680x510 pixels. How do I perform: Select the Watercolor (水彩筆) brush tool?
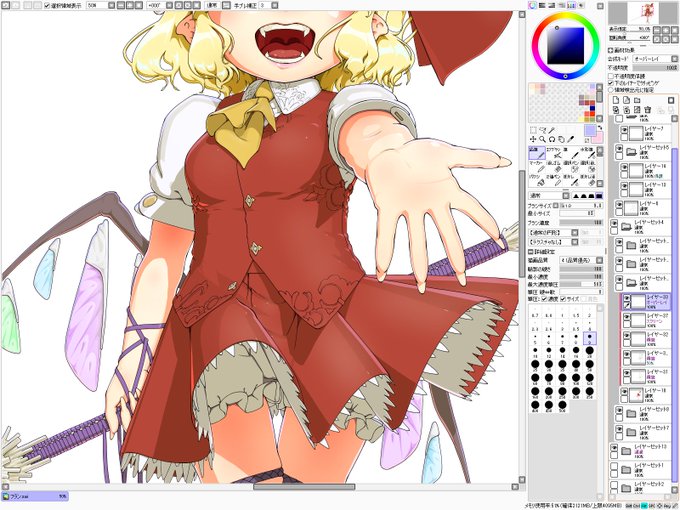click(587, 153)
